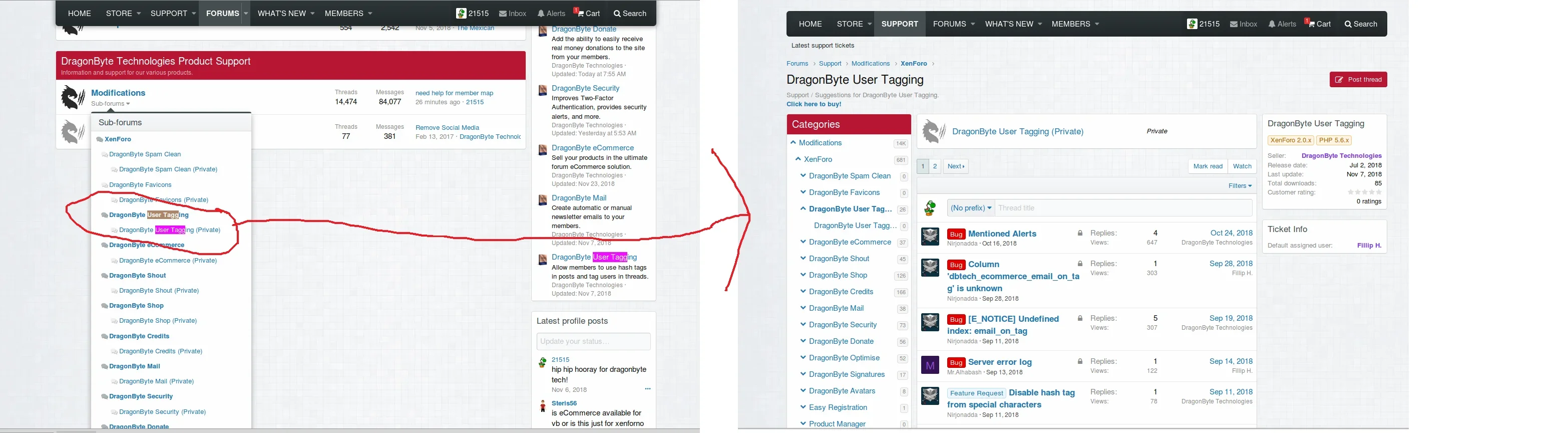The width and height of the screenshot is (1568, 433).
Task: Click the Next page button
Action: [956, 166]
